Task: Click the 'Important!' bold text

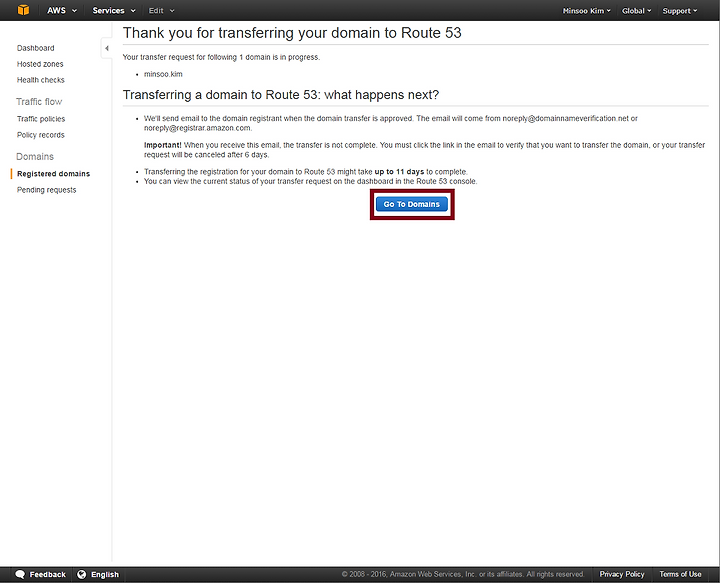Action: pos(163,145)
